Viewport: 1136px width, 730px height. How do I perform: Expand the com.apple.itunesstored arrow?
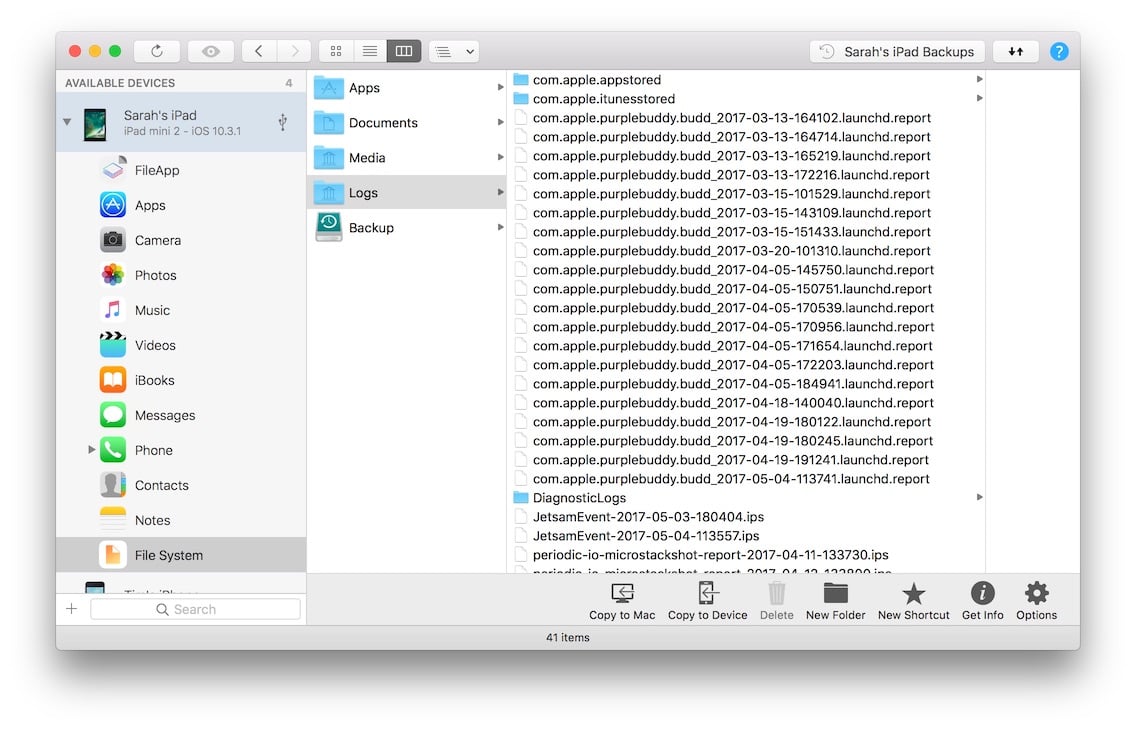pyautogui.click(x=979, y=98)
